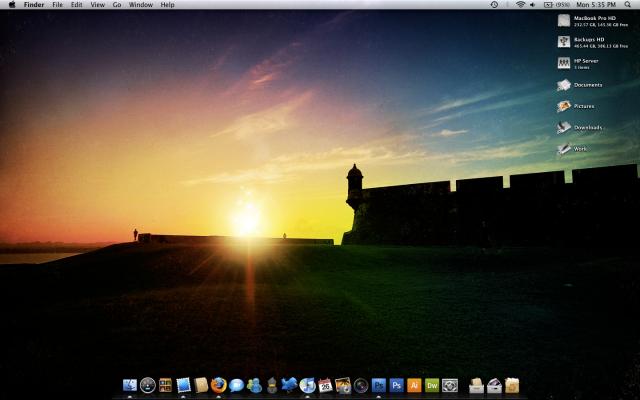Launch Adobe Illustrator from the dock

pyautogui.click(x=414, y=385)
